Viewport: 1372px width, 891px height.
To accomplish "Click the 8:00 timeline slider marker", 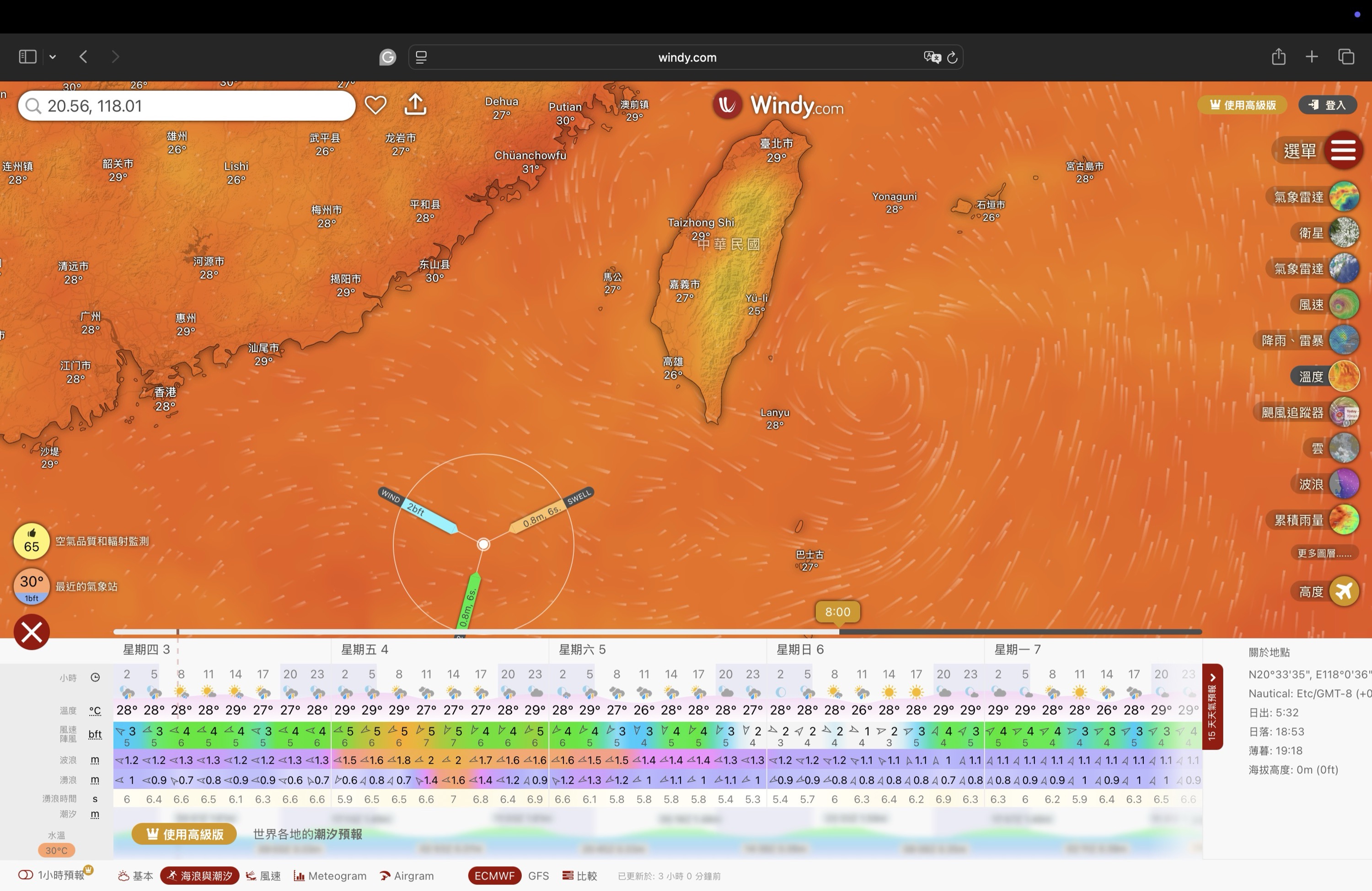I will [x=838, y=612].
